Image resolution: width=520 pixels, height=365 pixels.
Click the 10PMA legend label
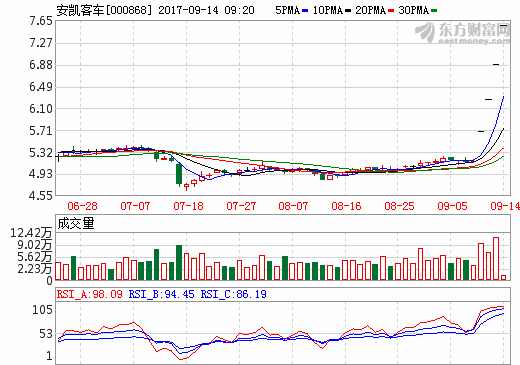point(328,10)
